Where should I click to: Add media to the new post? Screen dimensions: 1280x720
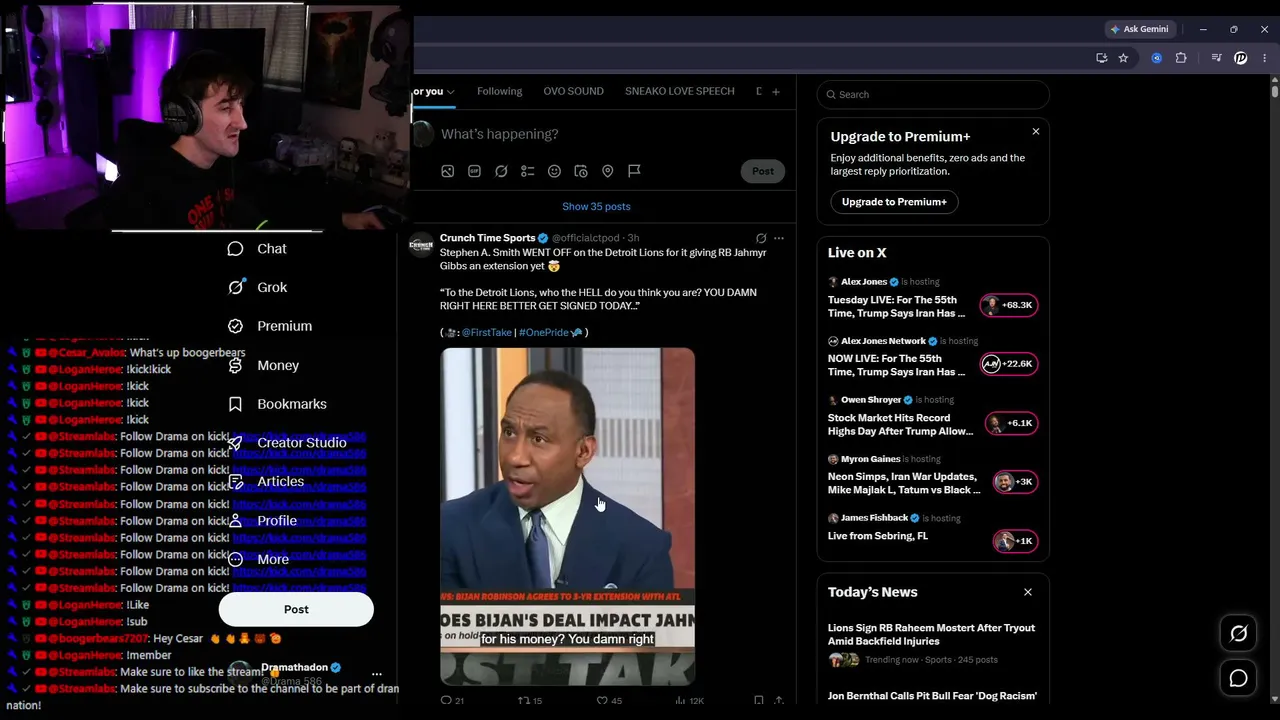tap(448, 172)
